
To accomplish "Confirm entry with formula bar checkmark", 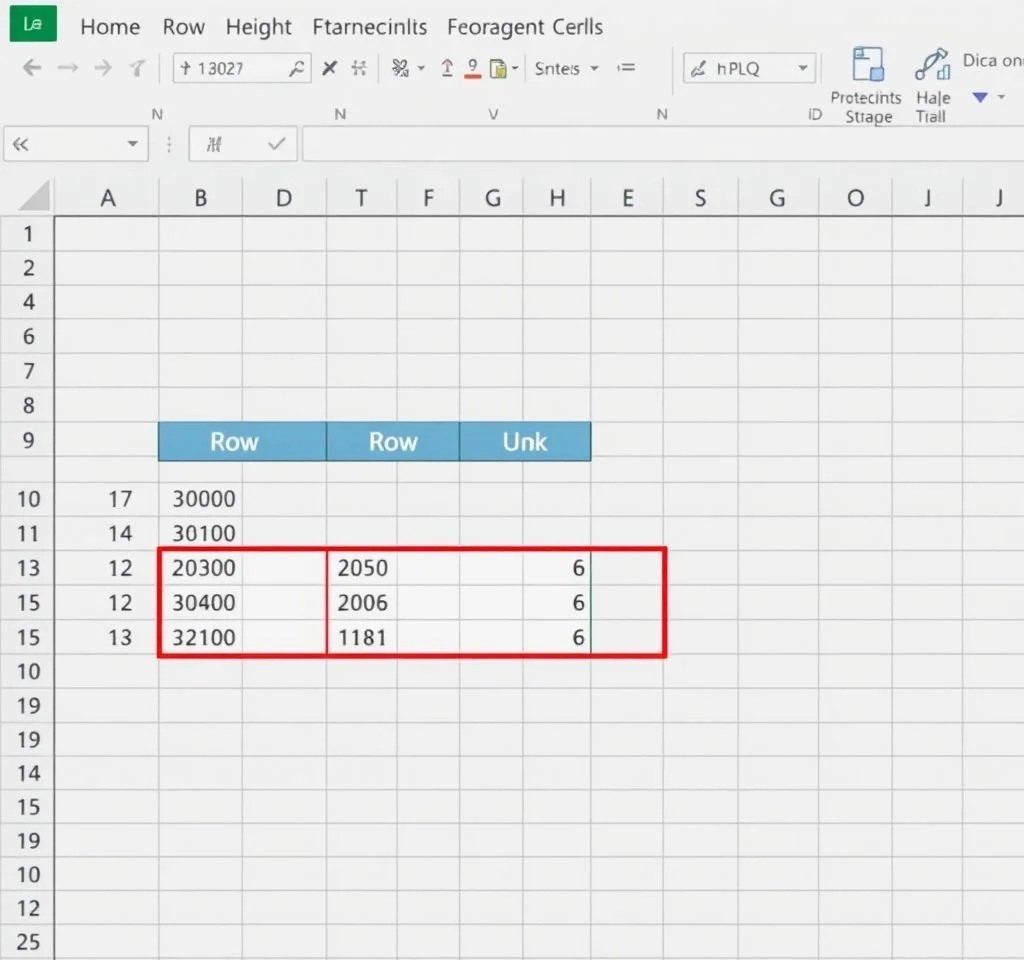I will pos(278,145).
